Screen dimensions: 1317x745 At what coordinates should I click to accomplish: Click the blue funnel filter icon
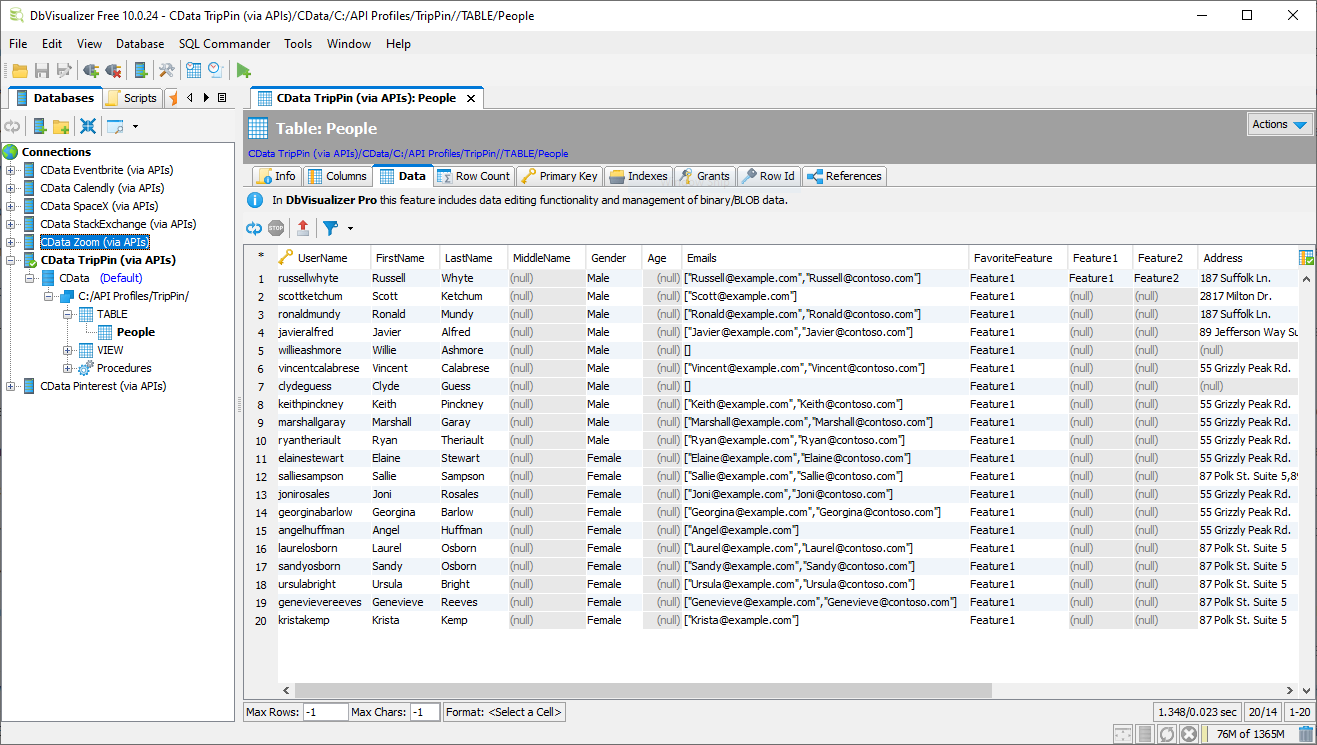click(330, 228)
